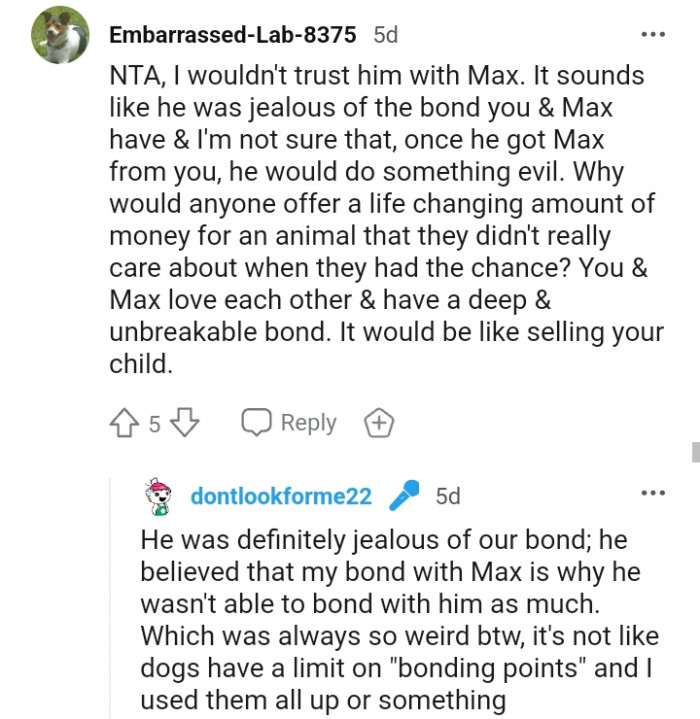Open the Embarrassed-Lab-8375 dog avatar
The image size is (700, 719).
tap(59, 35)
